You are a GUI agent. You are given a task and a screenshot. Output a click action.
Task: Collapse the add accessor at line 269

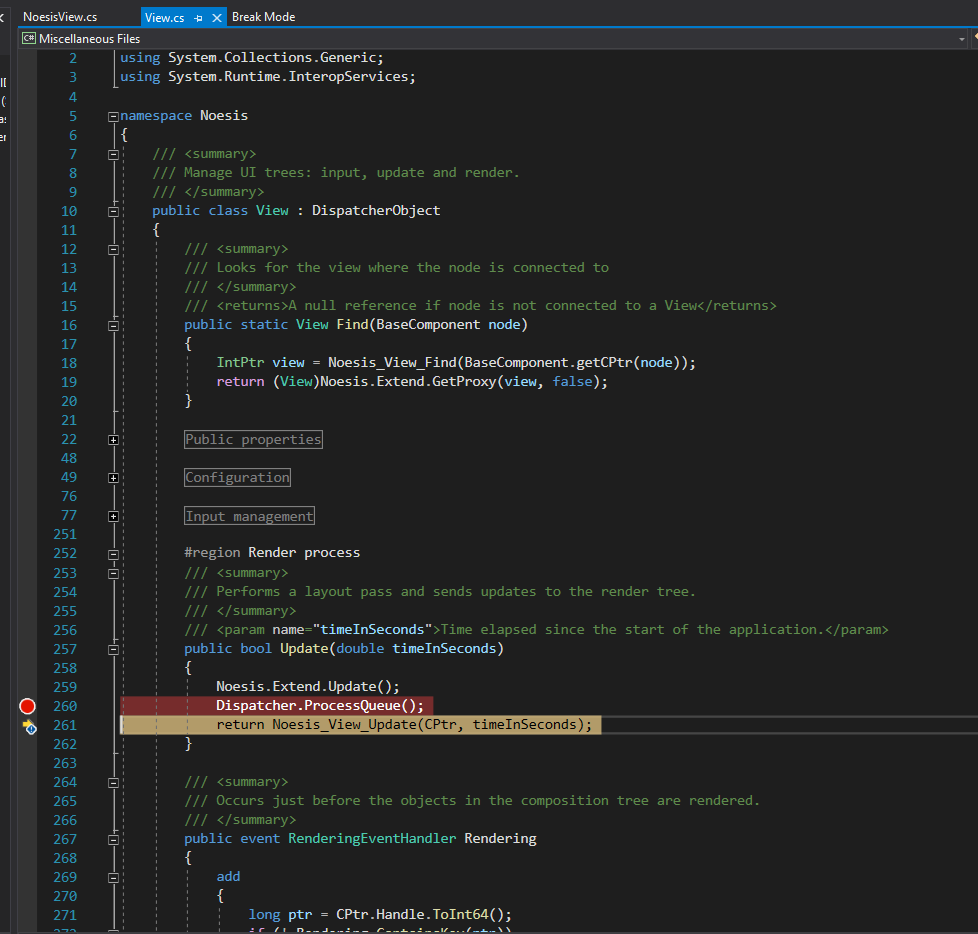coord(114,878)
